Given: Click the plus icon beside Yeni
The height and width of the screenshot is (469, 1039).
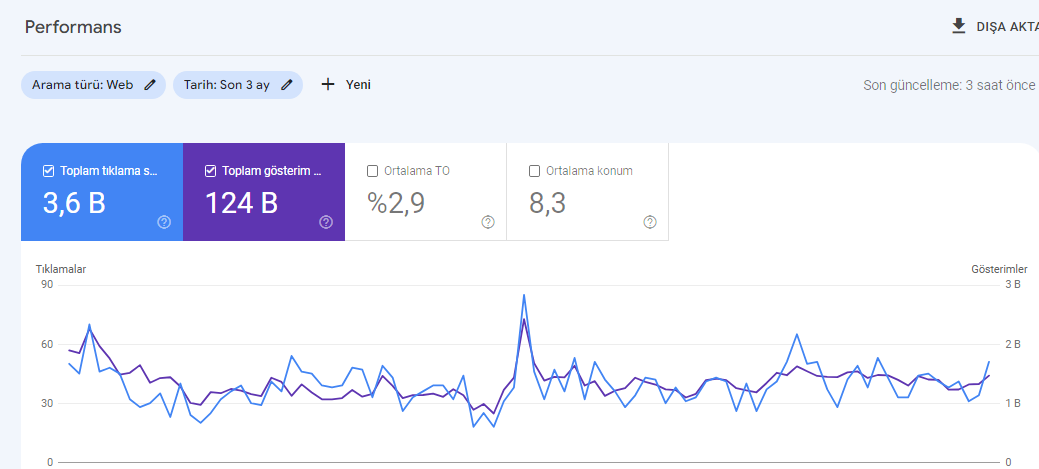Looking at the screenshot, I should (328, 85).
